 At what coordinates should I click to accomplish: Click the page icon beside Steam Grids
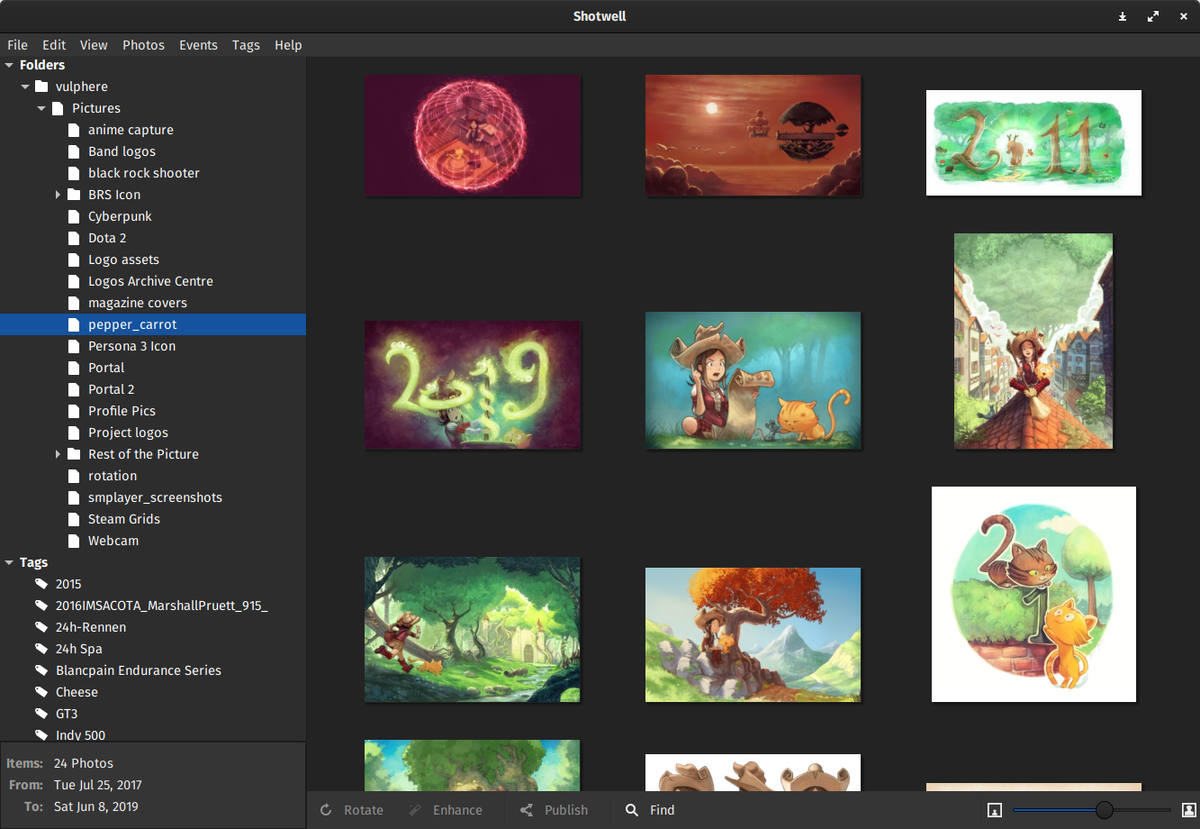pyautogui.click(x=73, y=519)
